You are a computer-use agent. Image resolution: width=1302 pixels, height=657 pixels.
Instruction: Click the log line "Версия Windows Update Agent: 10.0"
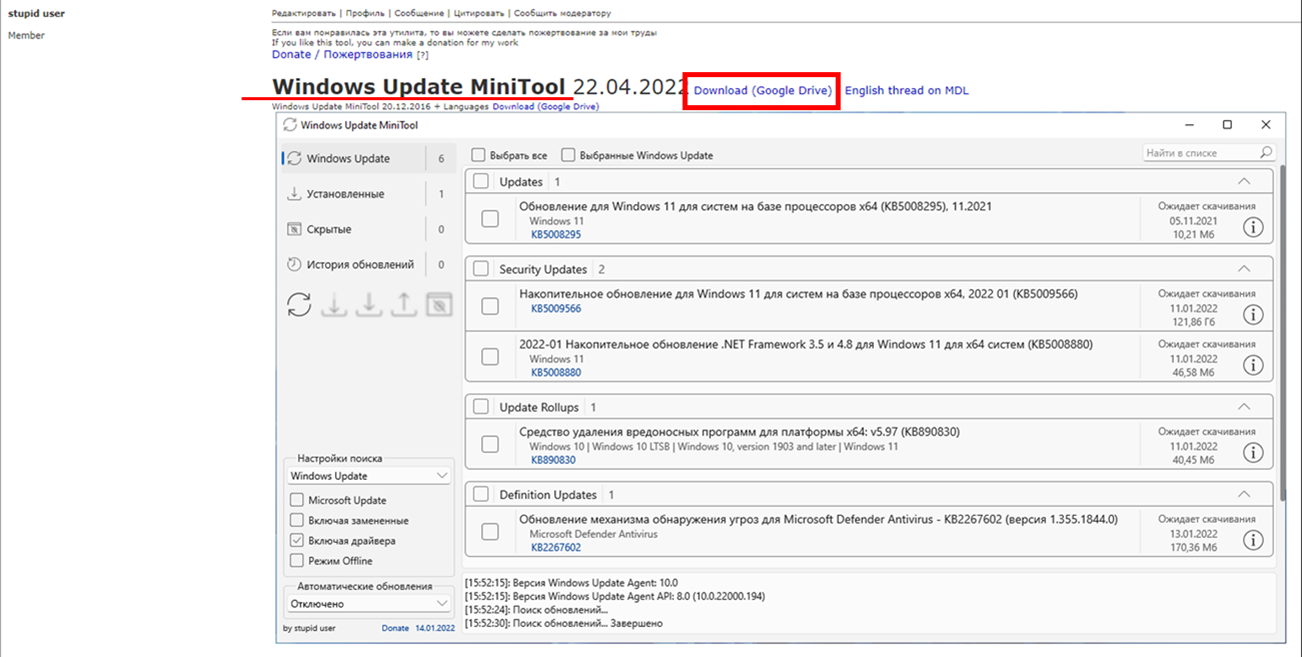point(571,581)
